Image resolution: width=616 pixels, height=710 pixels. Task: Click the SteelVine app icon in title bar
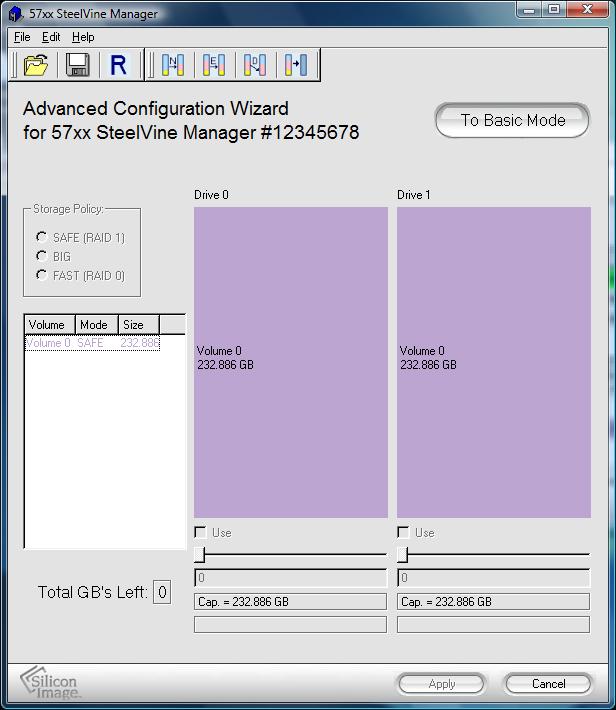tap(16, 14)
